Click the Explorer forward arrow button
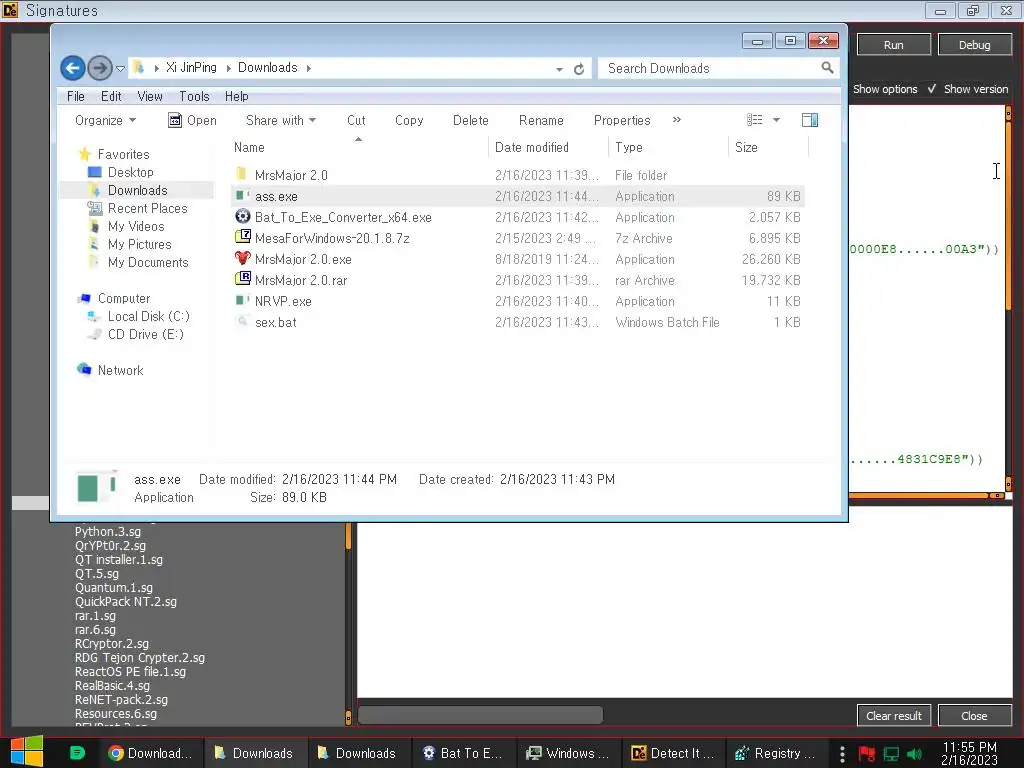This screenshot has height=768, width=1024. (99, 68)
